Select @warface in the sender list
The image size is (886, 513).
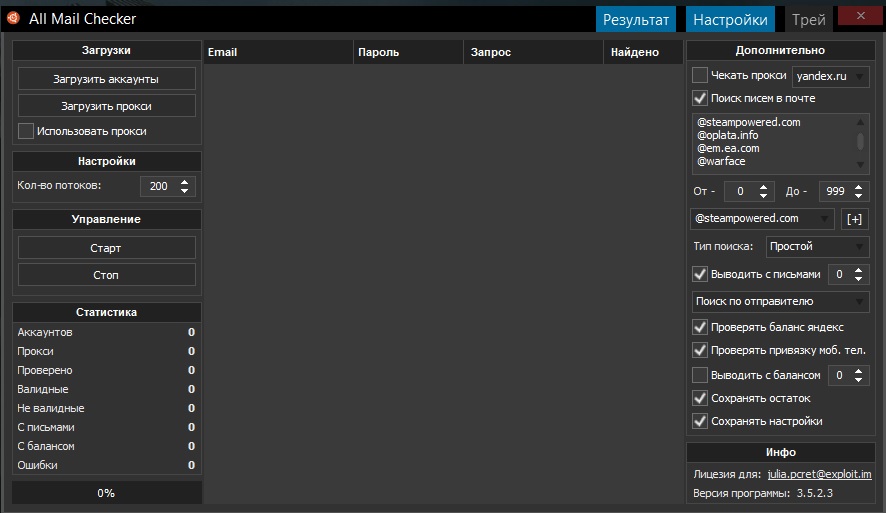pos(722,161)
